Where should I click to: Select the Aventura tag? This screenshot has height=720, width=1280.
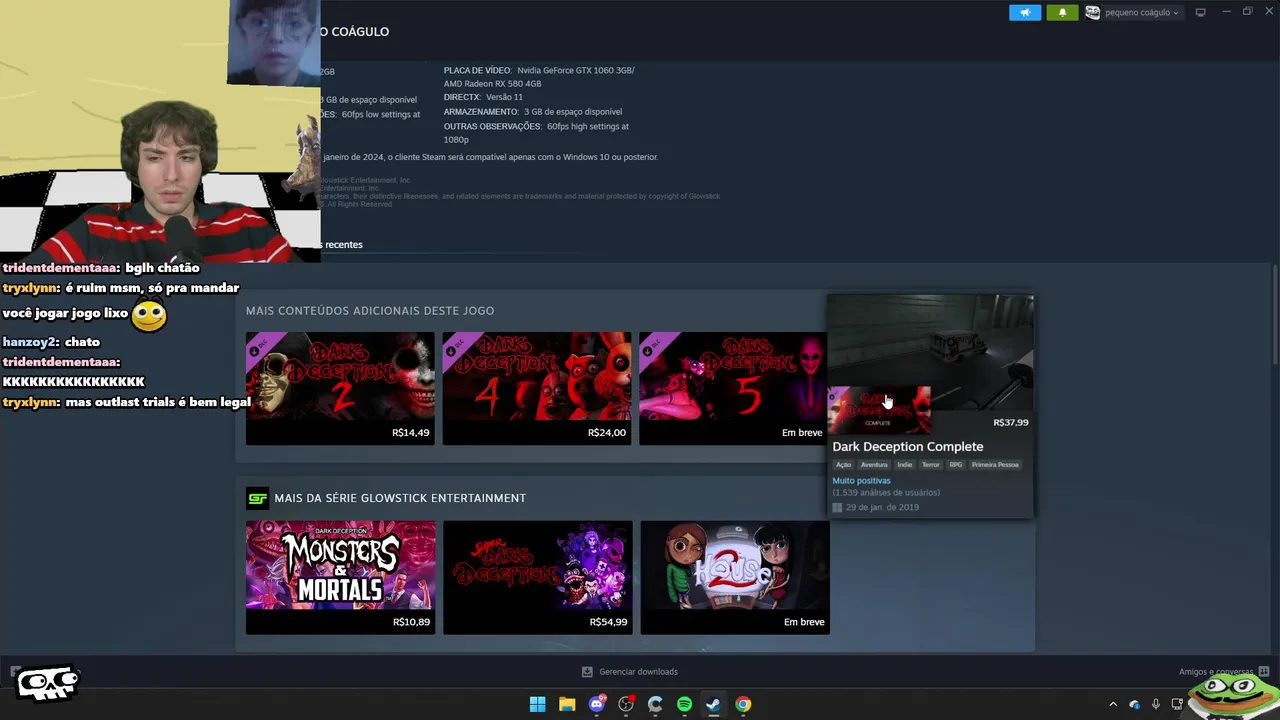[874, 465]
